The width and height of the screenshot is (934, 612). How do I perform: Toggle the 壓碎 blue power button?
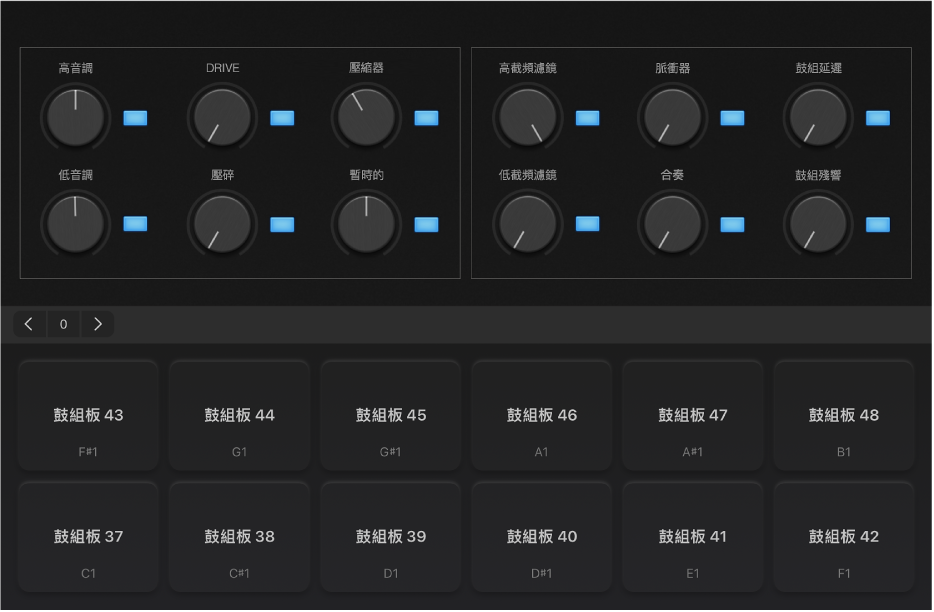[x=282, y=225]
